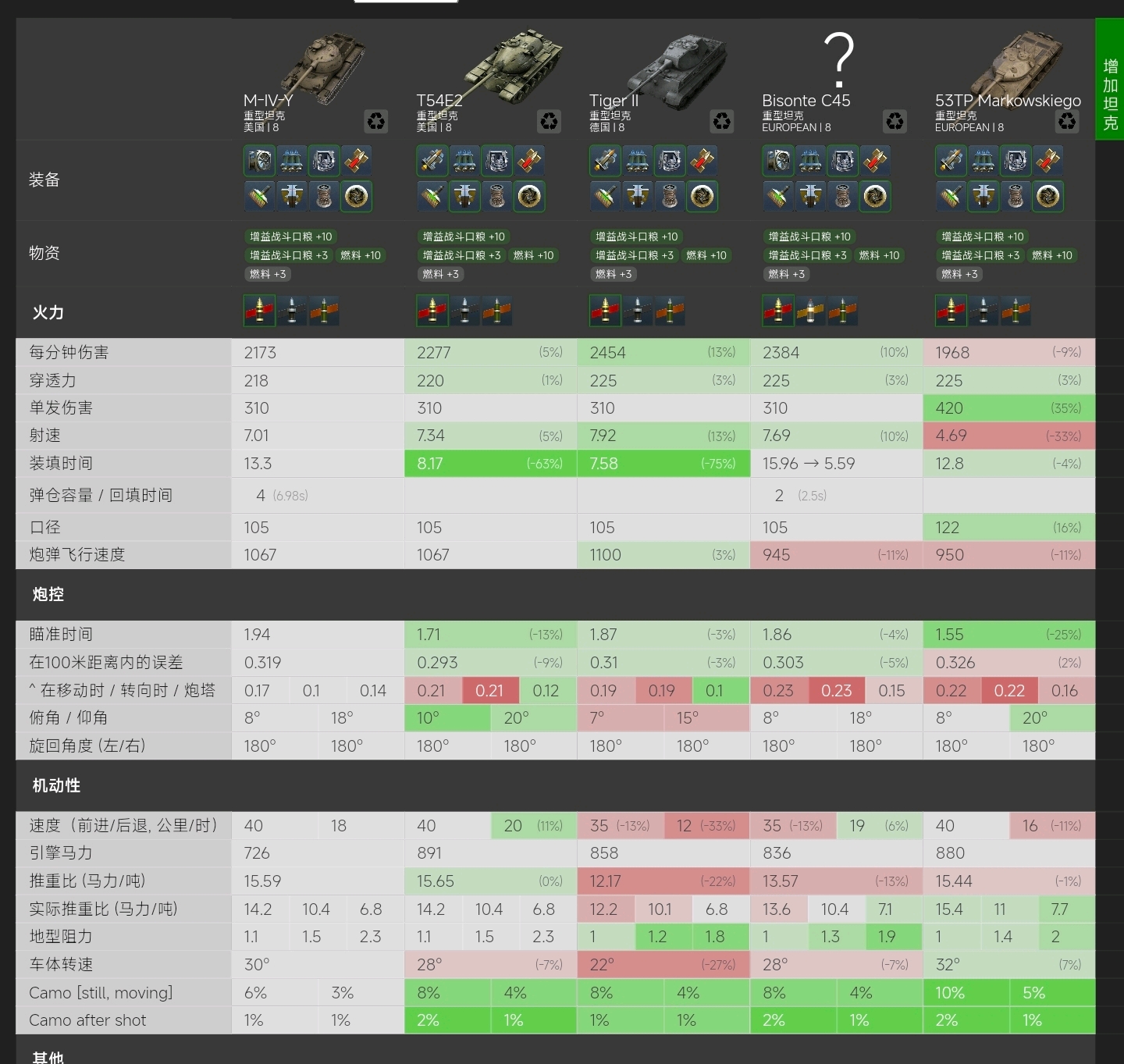Click the 瞄准时间 row label

(x=61, y=634)
